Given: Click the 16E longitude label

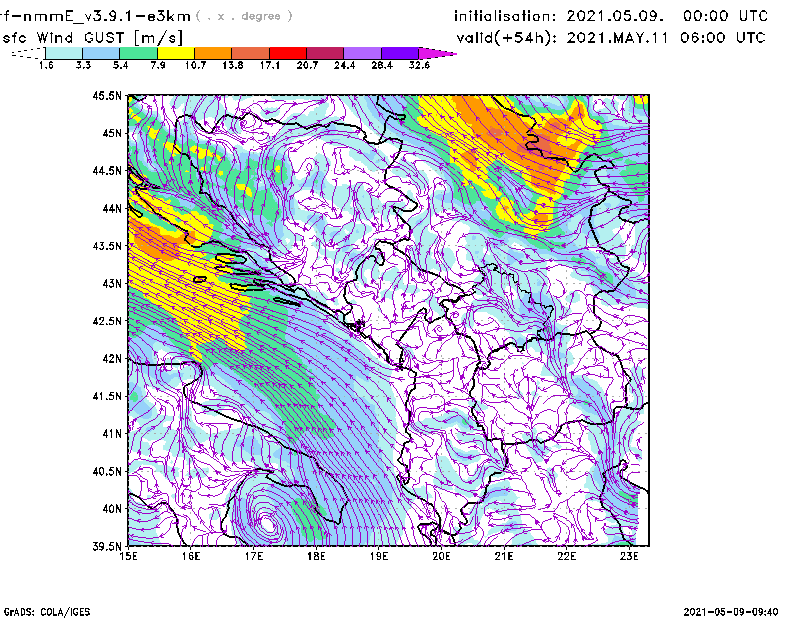Looking at the screenshot, I should (x=191, y=556).
